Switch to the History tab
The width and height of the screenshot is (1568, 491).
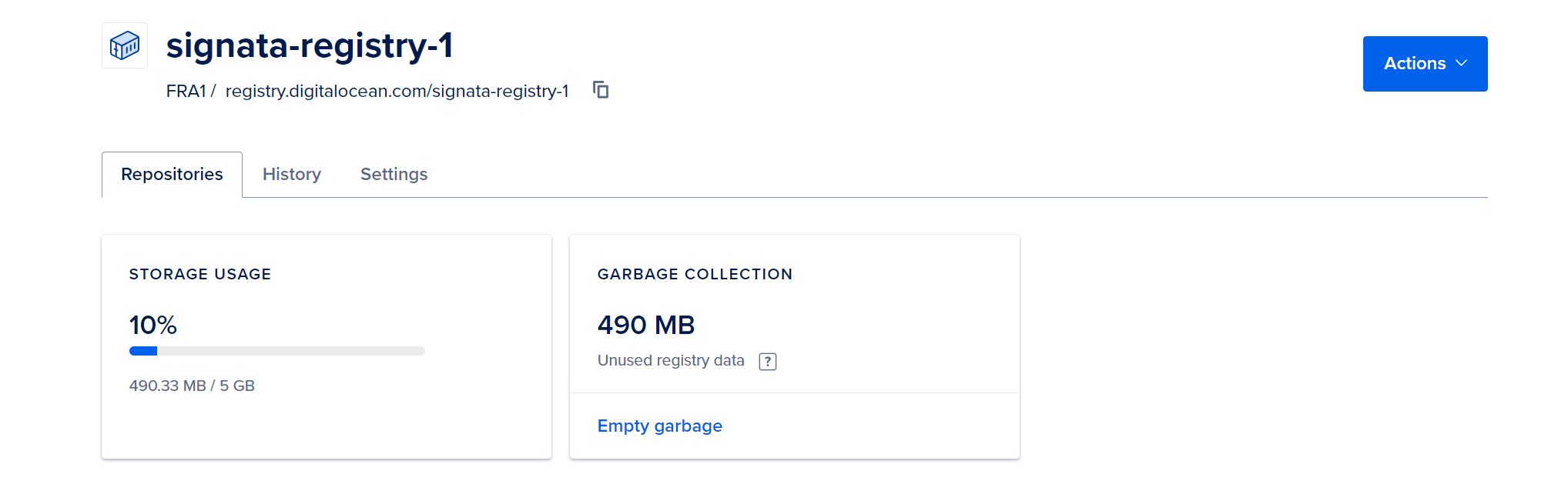(x=292, y=174)
